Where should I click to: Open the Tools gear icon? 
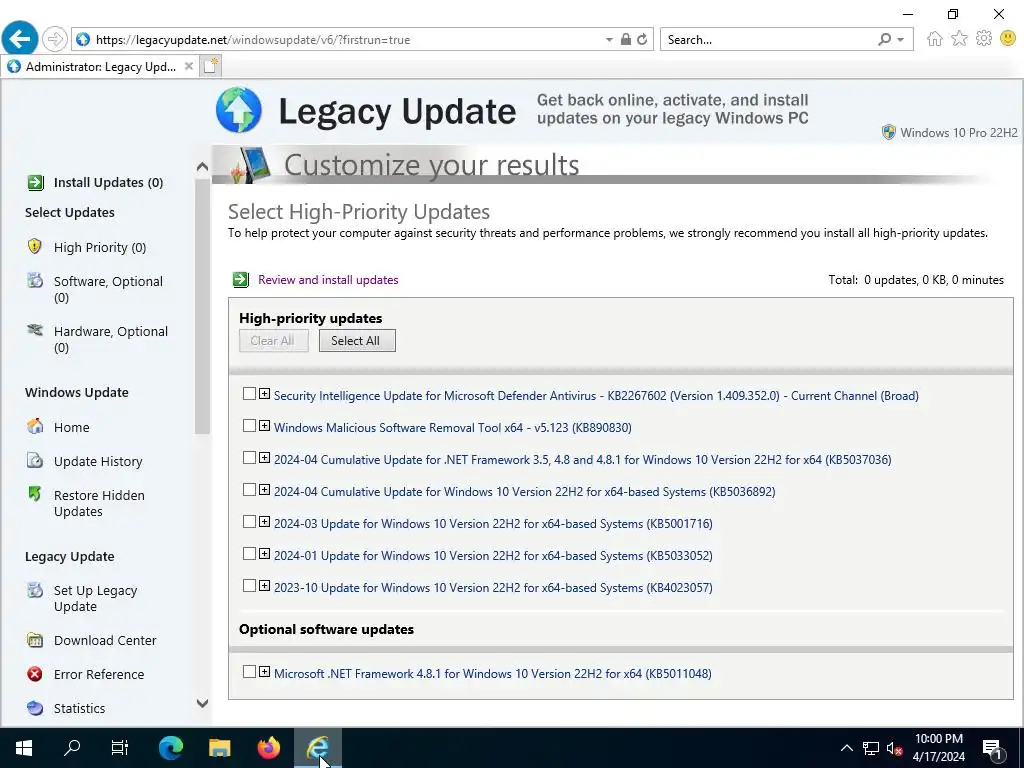pyautogui.click(x=984, y=39)
